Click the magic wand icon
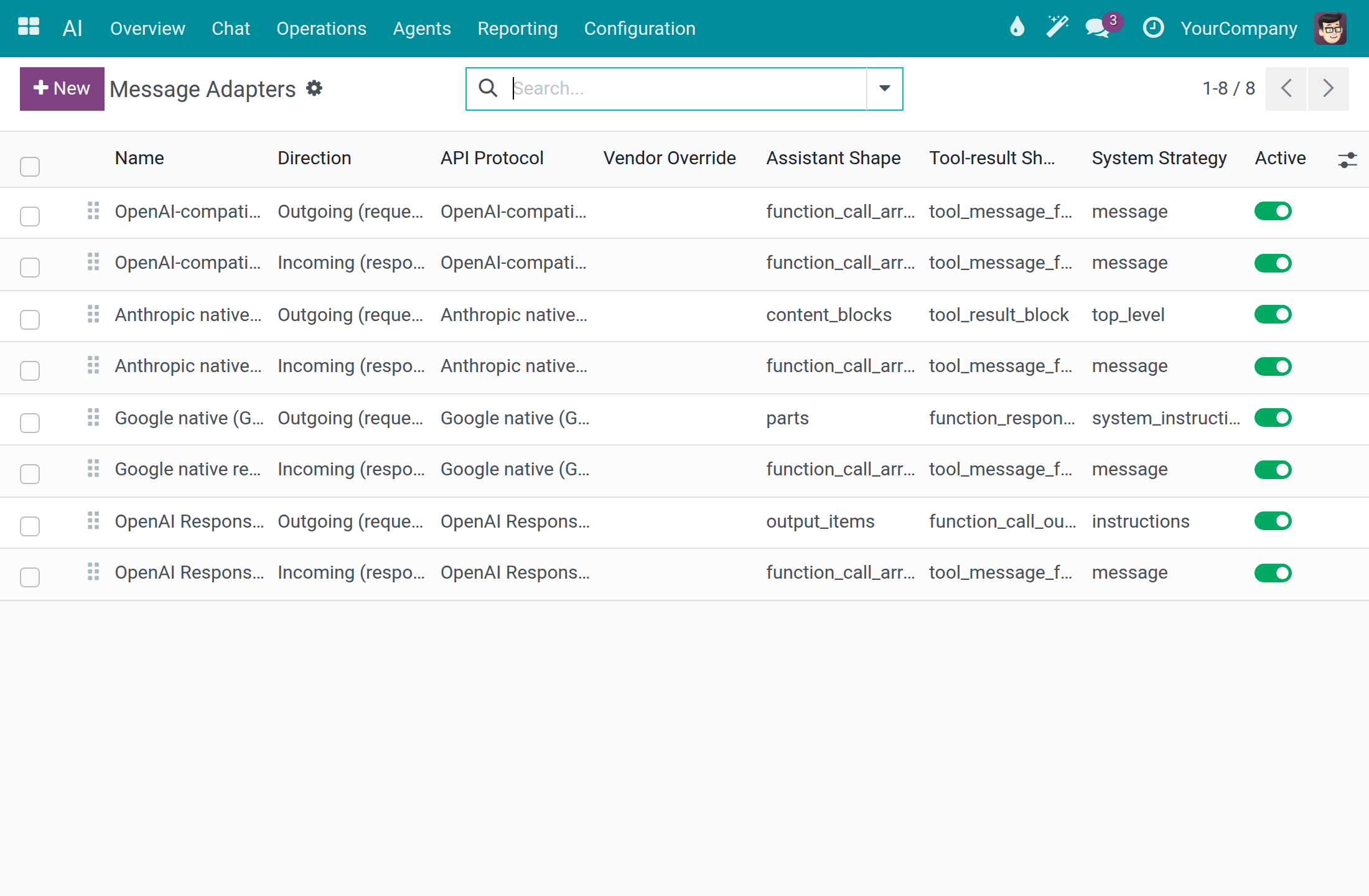This screenshot has width=1369, height=896. click(1057, 27)
